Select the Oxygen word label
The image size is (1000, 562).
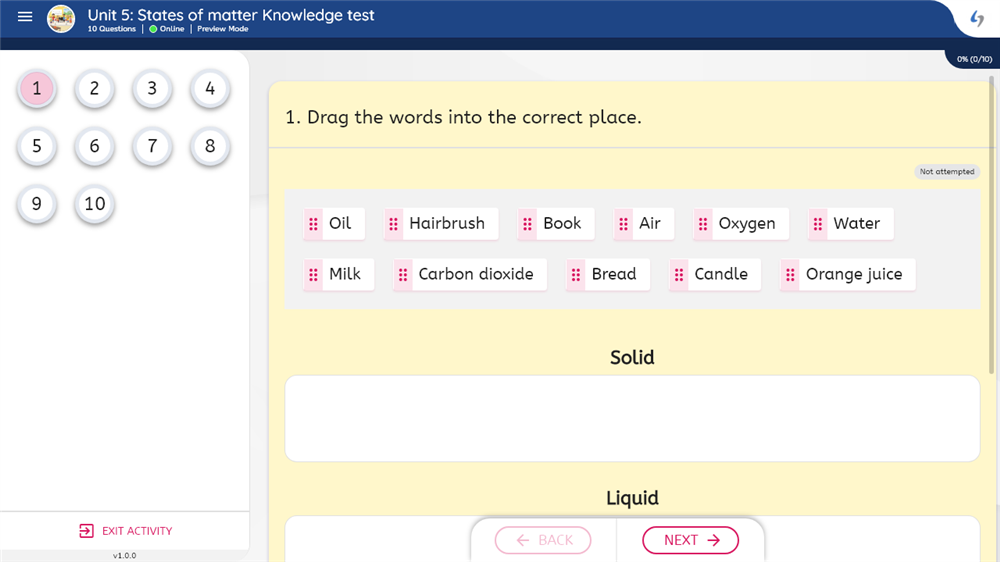click(747, 224)
